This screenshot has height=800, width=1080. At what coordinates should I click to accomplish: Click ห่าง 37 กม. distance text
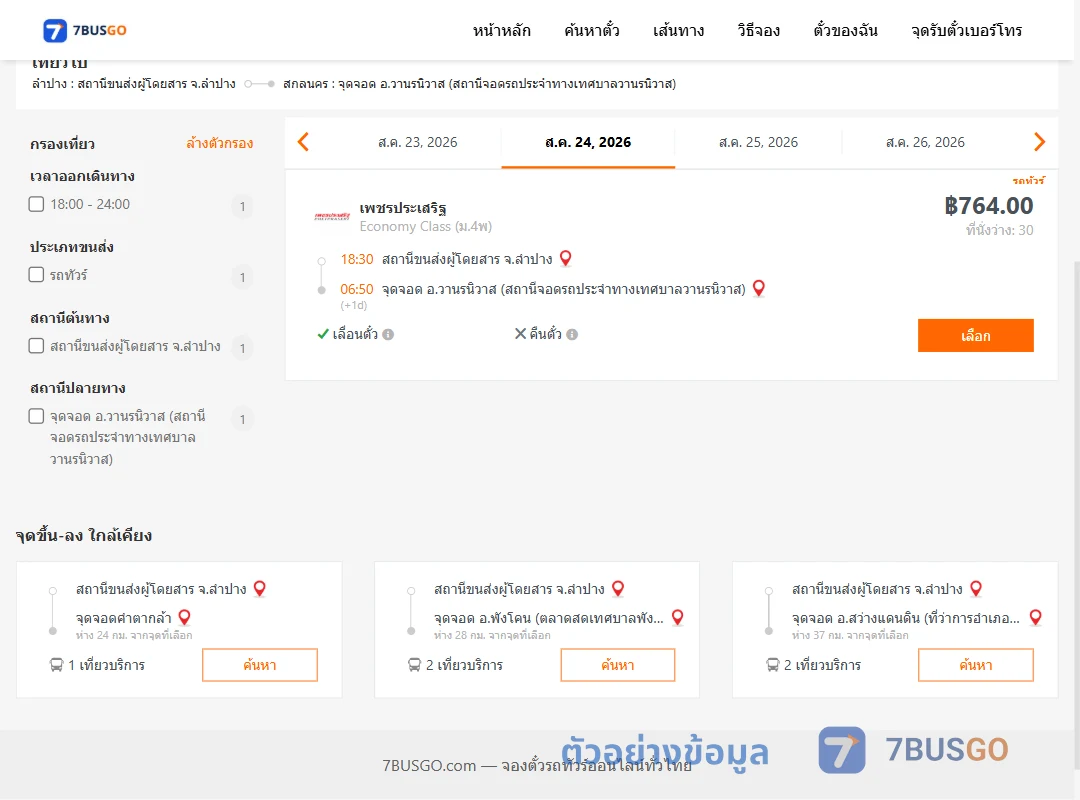tap(850, 635)
